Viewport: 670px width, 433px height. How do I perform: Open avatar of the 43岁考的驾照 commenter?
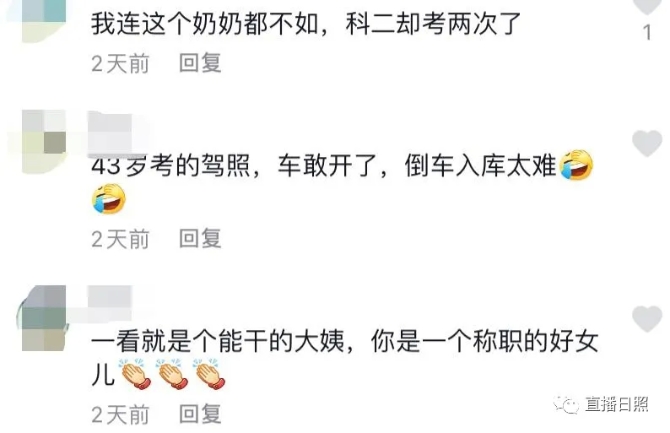pos(44,142)
